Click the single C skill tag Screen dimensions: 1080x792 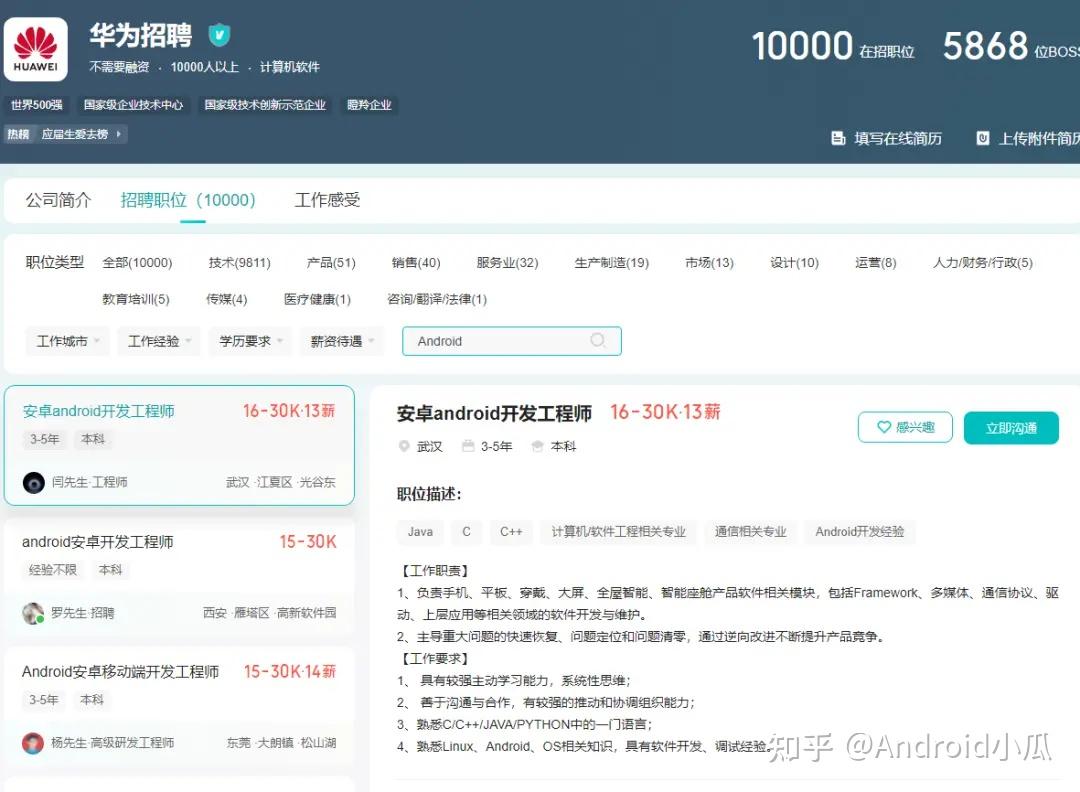[466, 532]
